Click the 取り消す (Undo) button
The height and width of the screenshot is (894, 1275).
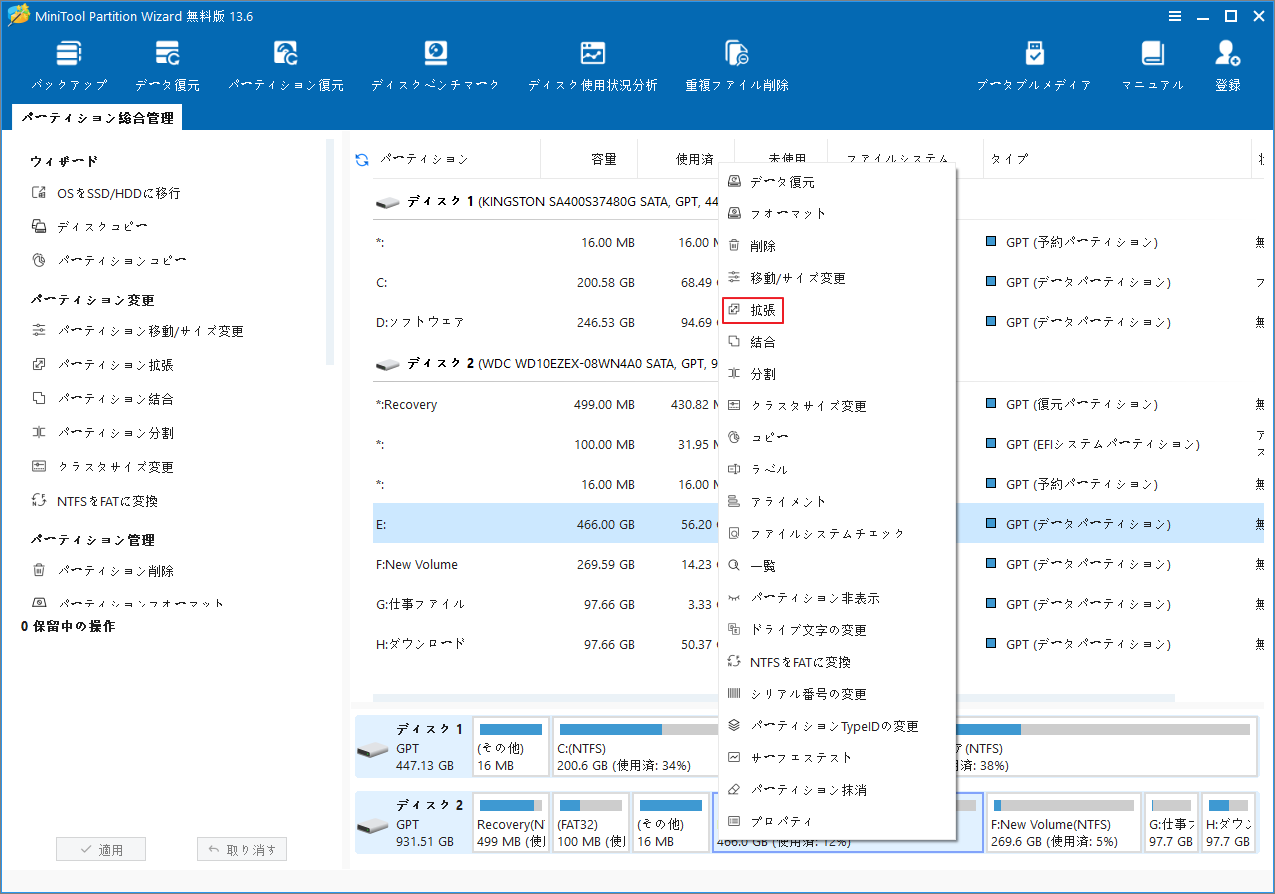tap(241, 848)
